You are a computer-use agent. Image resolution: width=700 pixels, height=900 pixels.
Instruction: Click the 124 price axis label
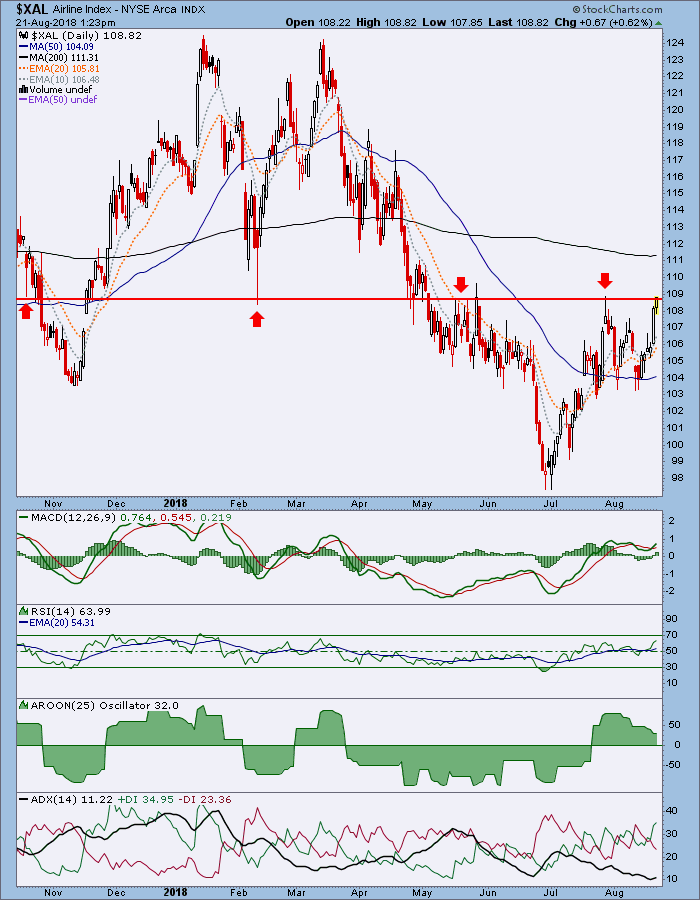tap(675, 42)
